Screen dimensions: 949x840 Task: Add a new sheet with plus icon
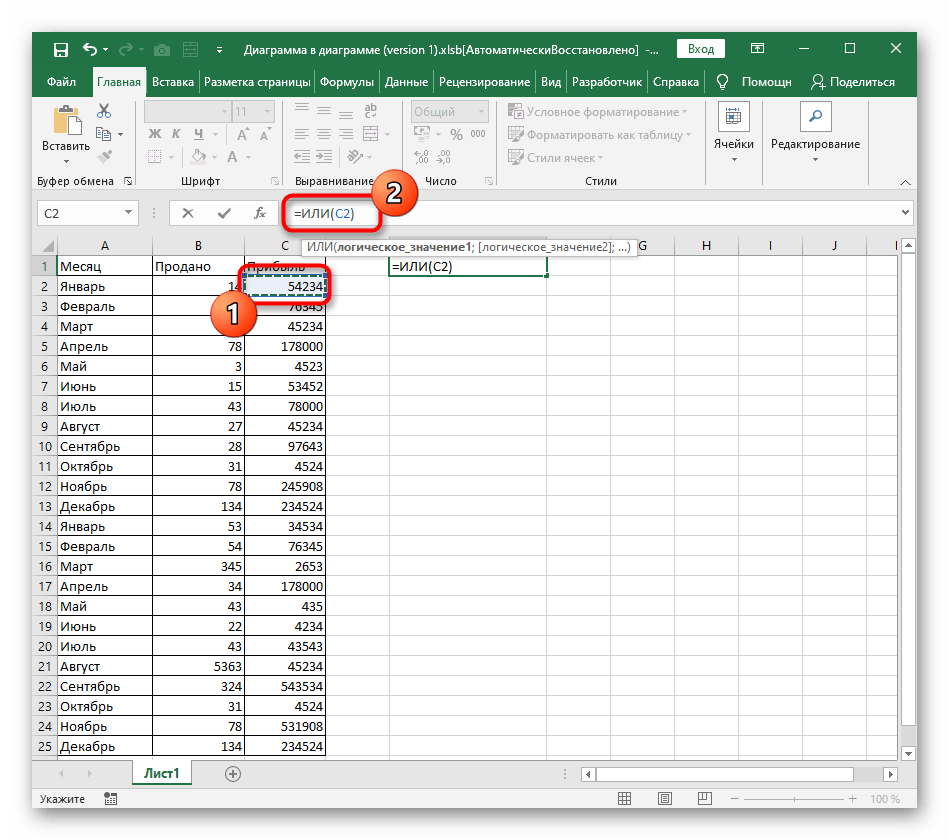[x=233, y=774]
